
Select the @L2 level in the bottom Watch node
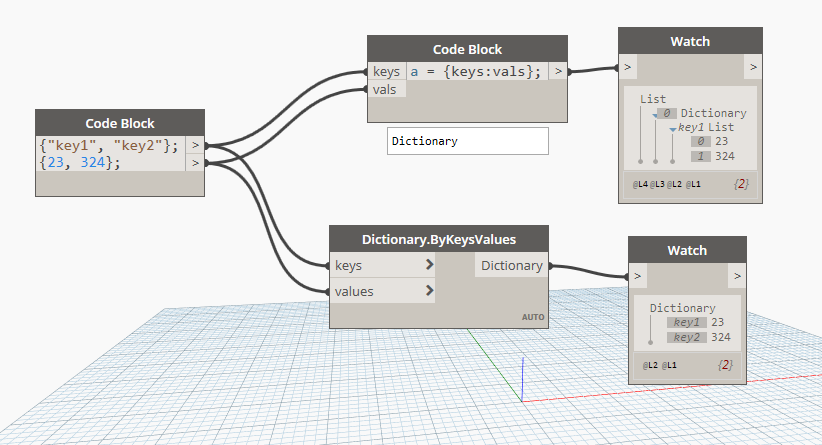(x=650, y=365)
